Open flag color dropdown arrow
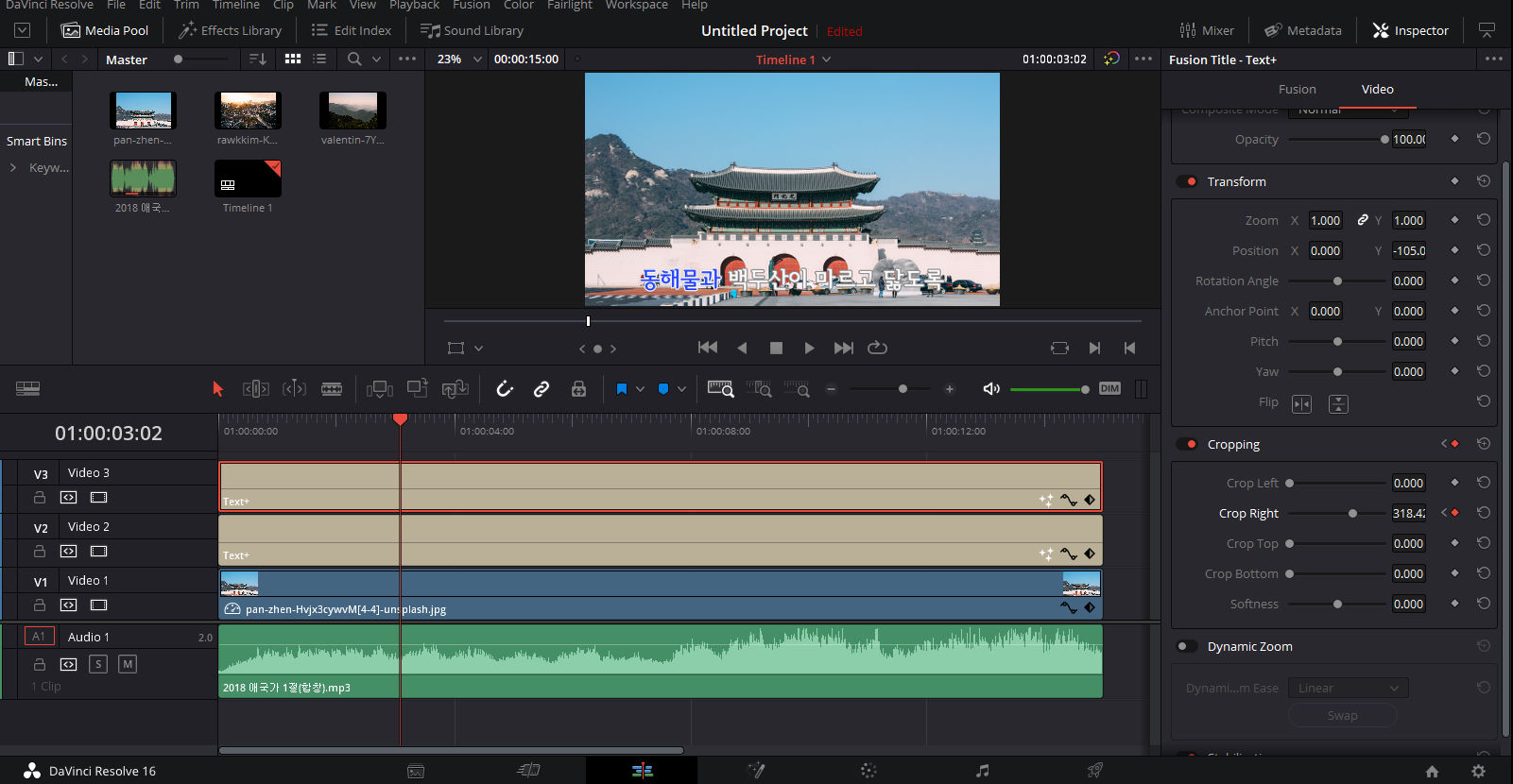Viewport: 1513px width, 784px height. tap(640, 389)
